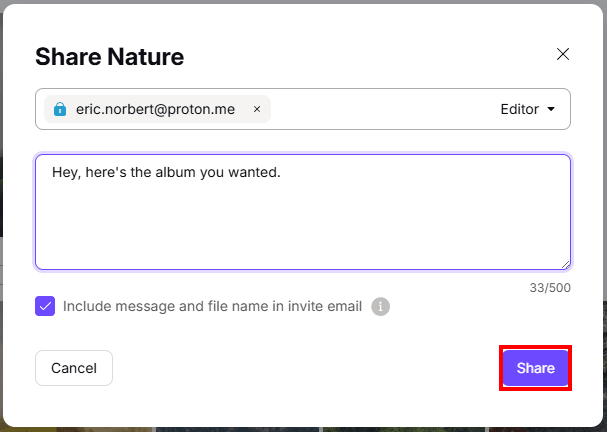Click the Share Nature heading
The height and width of the screenshot is (432, 607).
coord(110,57)
